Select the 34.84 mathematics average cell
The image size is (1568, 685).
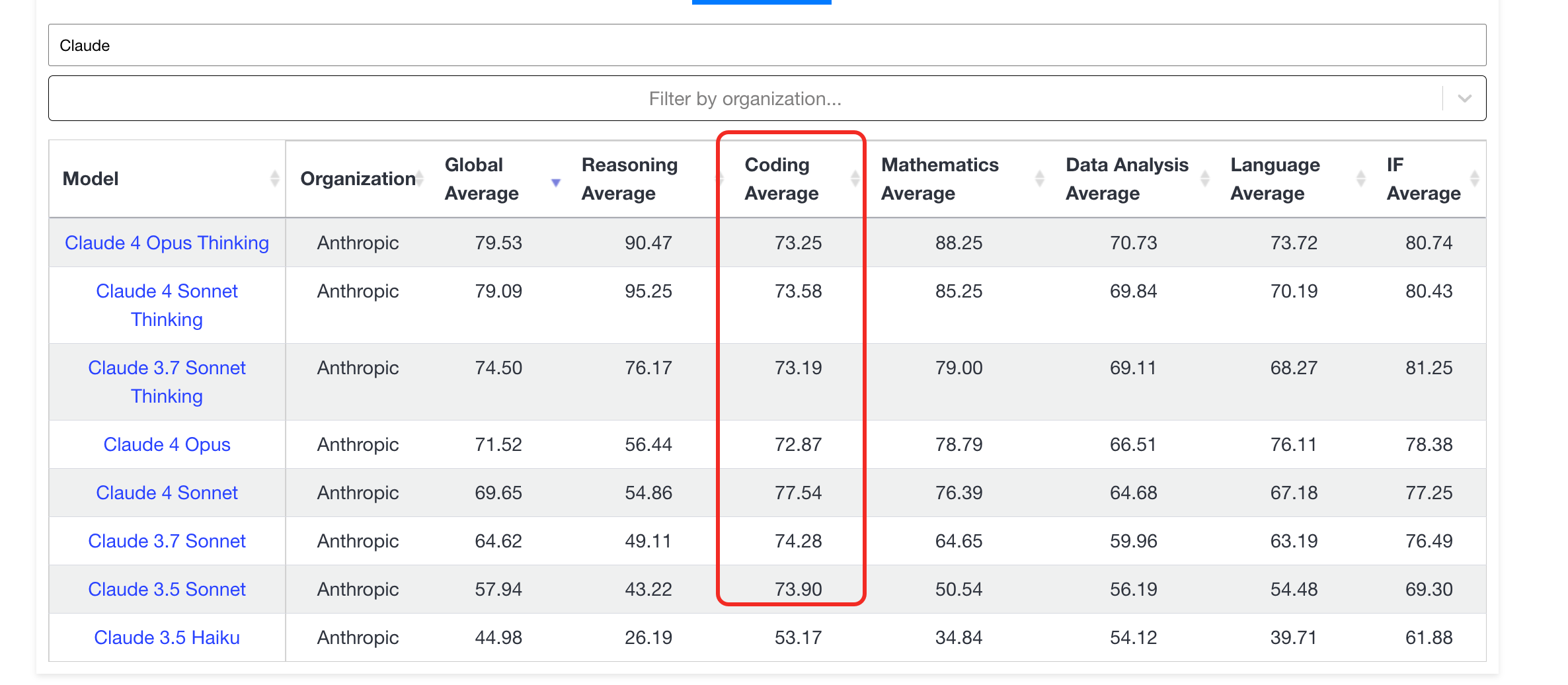click(x=959, y=637)
